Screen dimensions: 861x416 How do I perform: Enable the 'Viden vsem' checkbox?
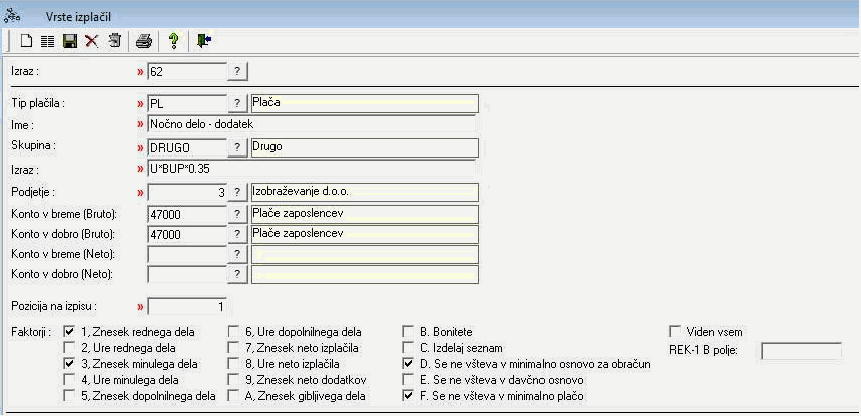pyautogui.click(x=675, y=331)
